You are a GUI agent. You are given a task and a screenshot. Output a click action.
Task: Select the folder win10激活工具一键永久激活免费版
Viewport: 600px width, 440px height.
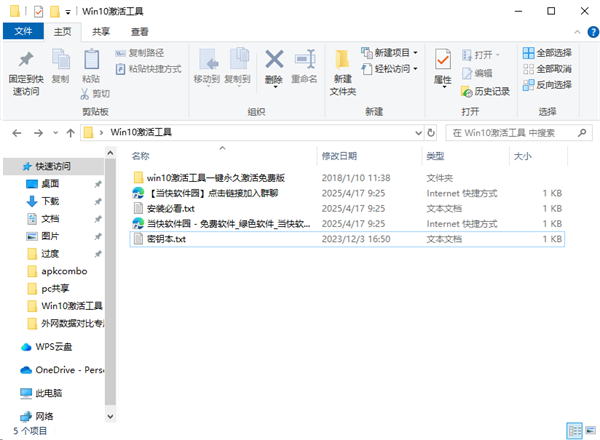(x=347, y=178)
